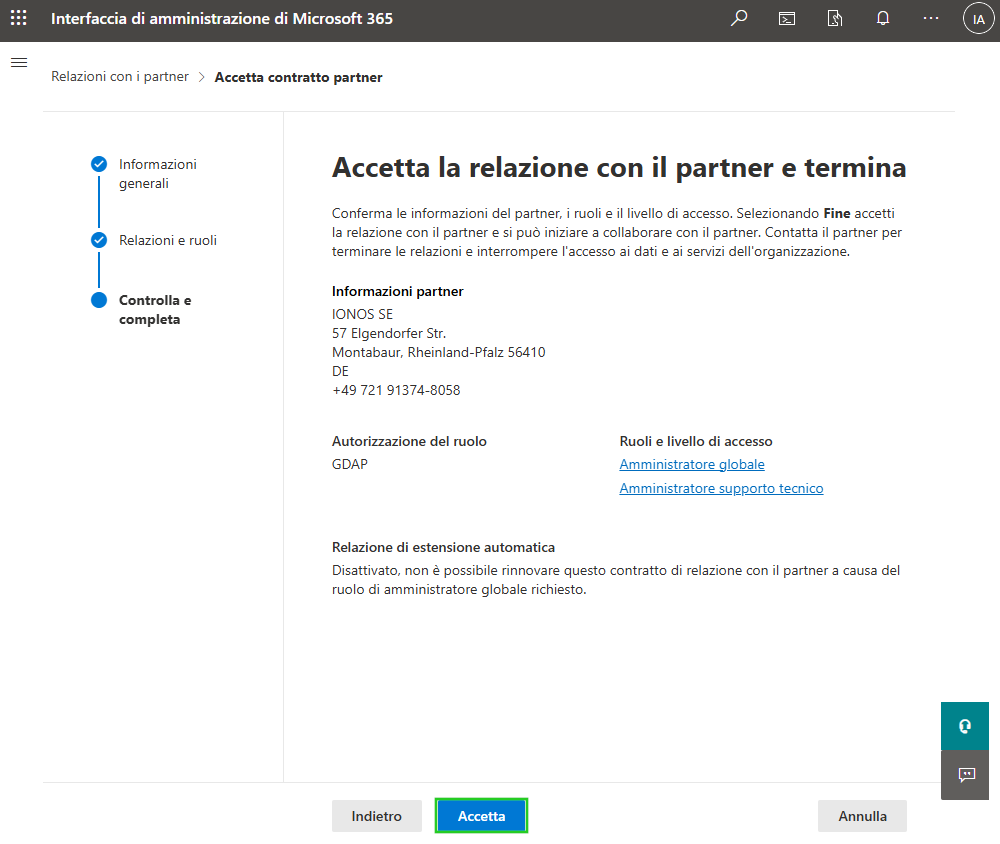Jump to Informazioni generali step

tap(158, 174)
